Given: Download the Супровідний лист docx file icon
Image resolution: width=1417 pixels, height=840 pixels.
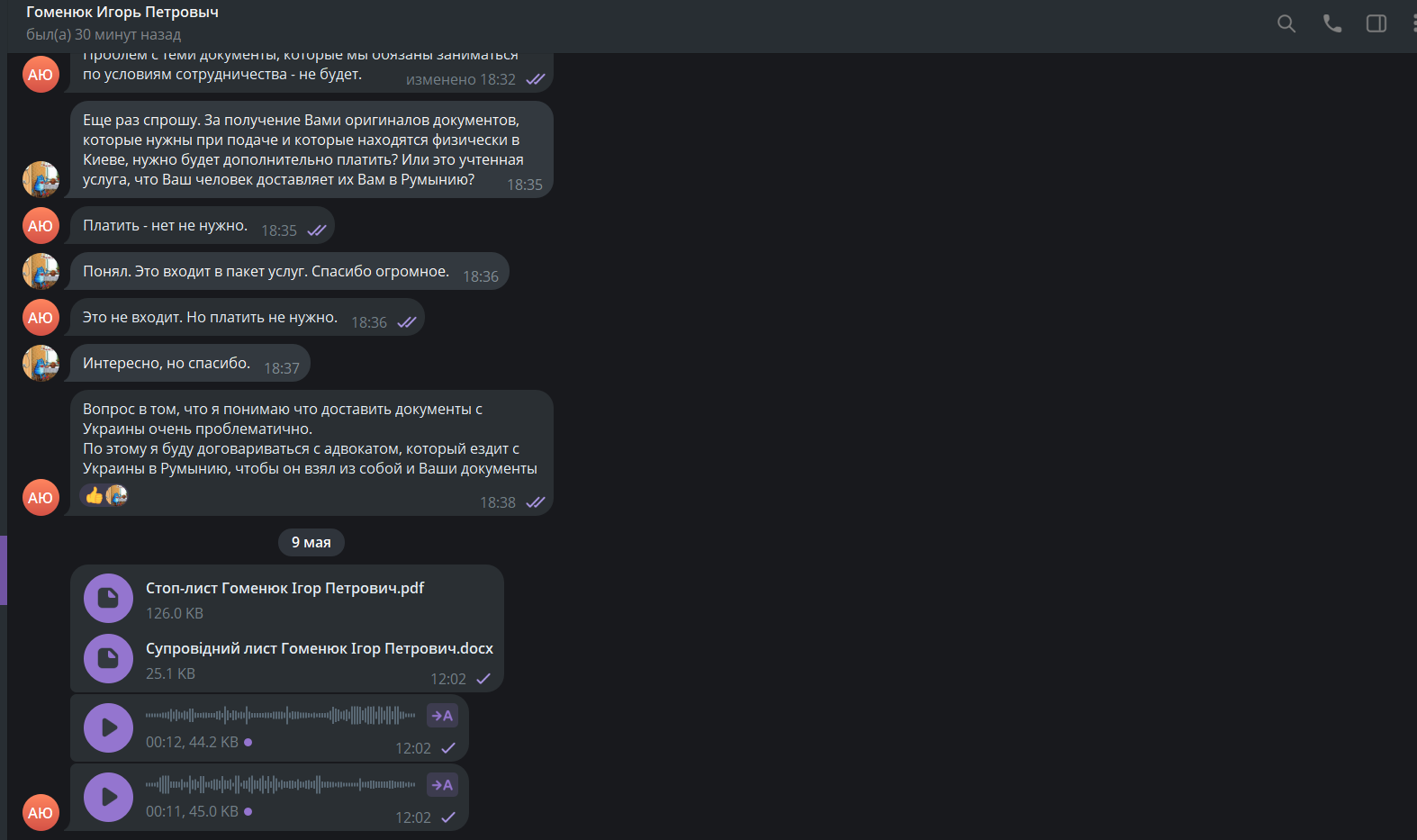Looking at the screenshot, I should click(x=108, y=658).
